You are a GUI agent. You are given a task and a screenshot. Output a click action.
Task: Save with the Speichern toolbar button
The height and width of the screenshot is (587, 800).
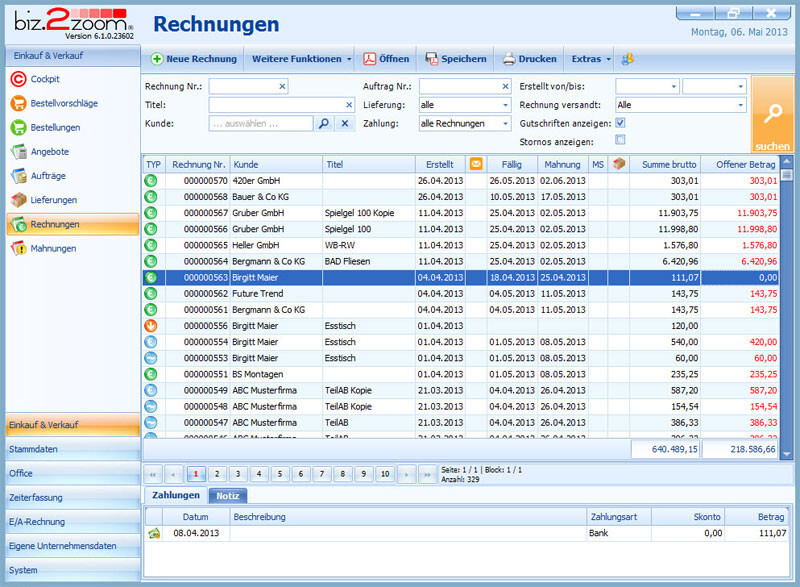456,59
